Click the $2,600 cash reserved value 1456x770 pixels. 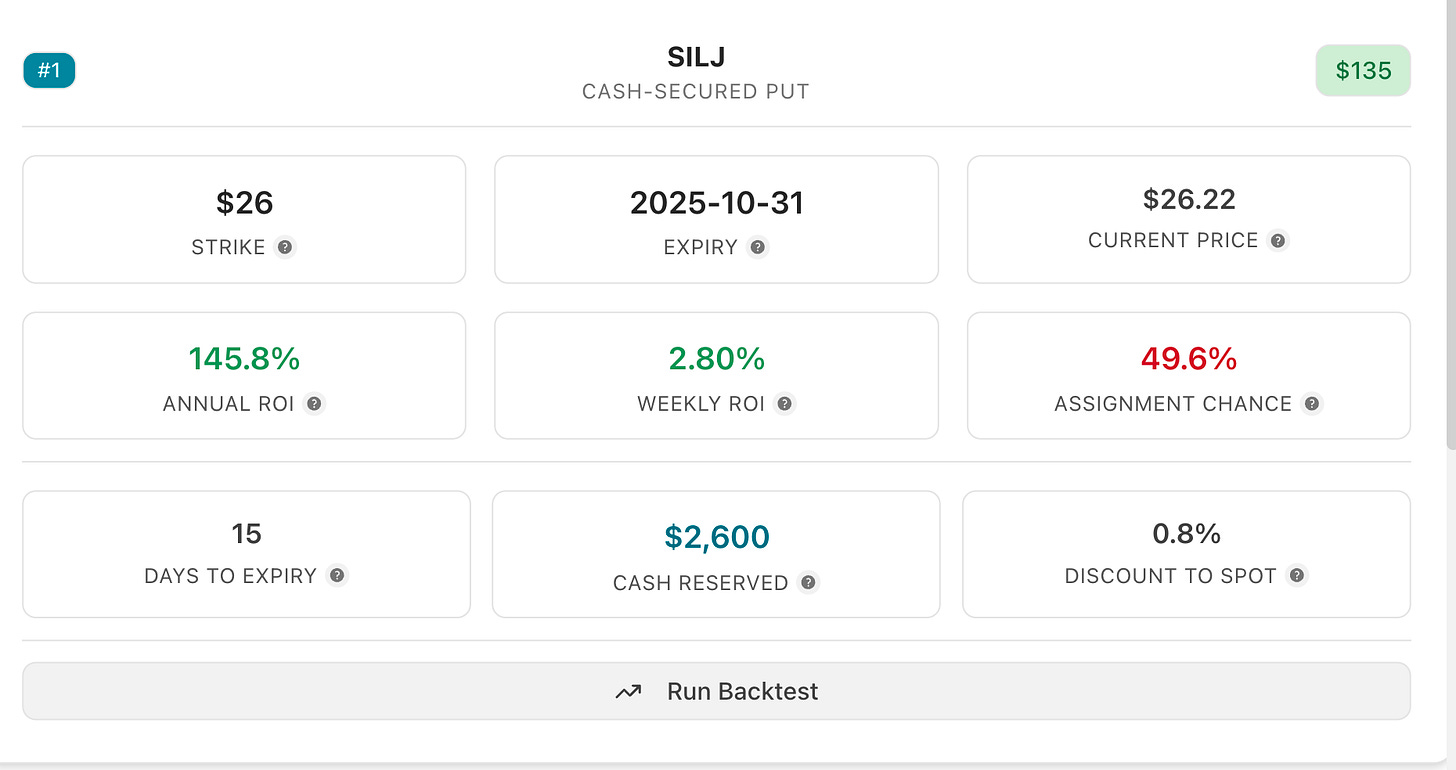click(716, 536)
